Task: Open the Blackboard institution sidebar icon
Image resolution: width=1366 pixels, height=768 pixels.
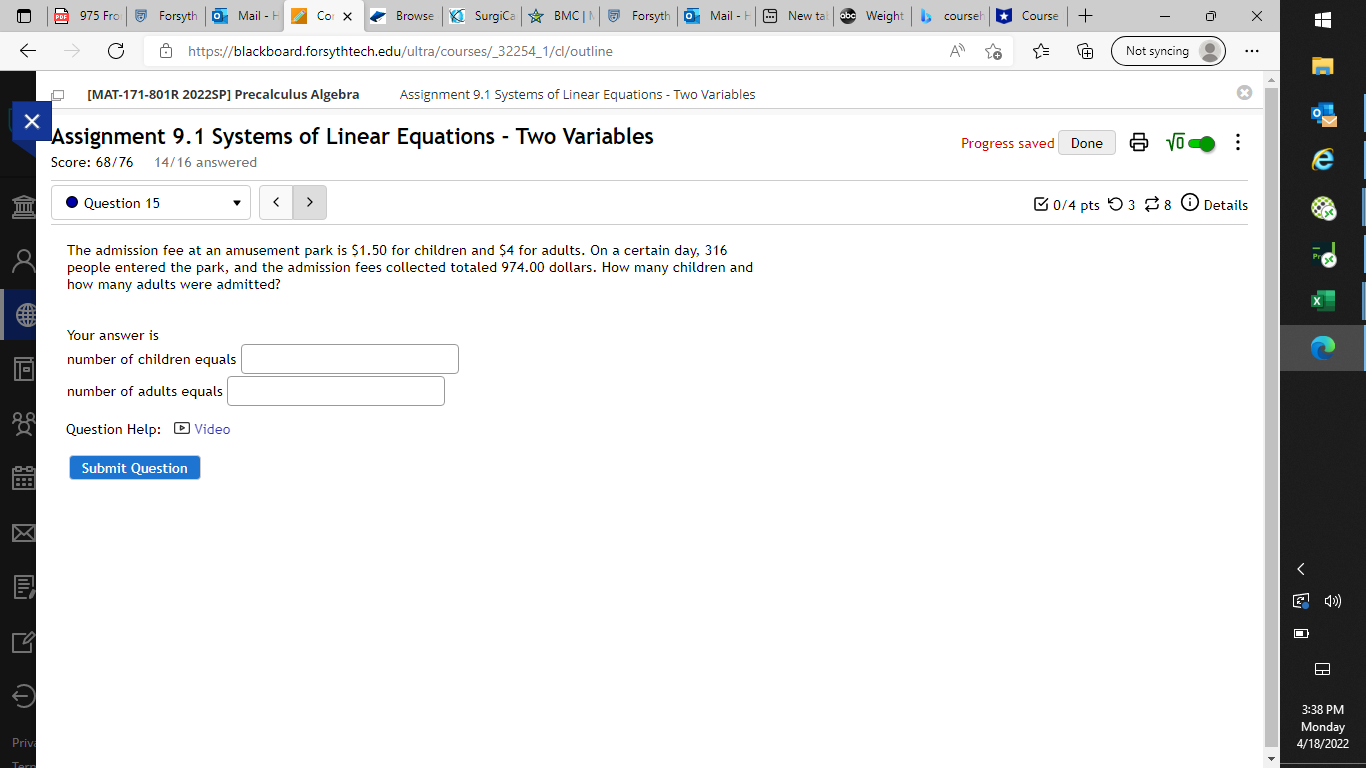Action: coord(22,208)
